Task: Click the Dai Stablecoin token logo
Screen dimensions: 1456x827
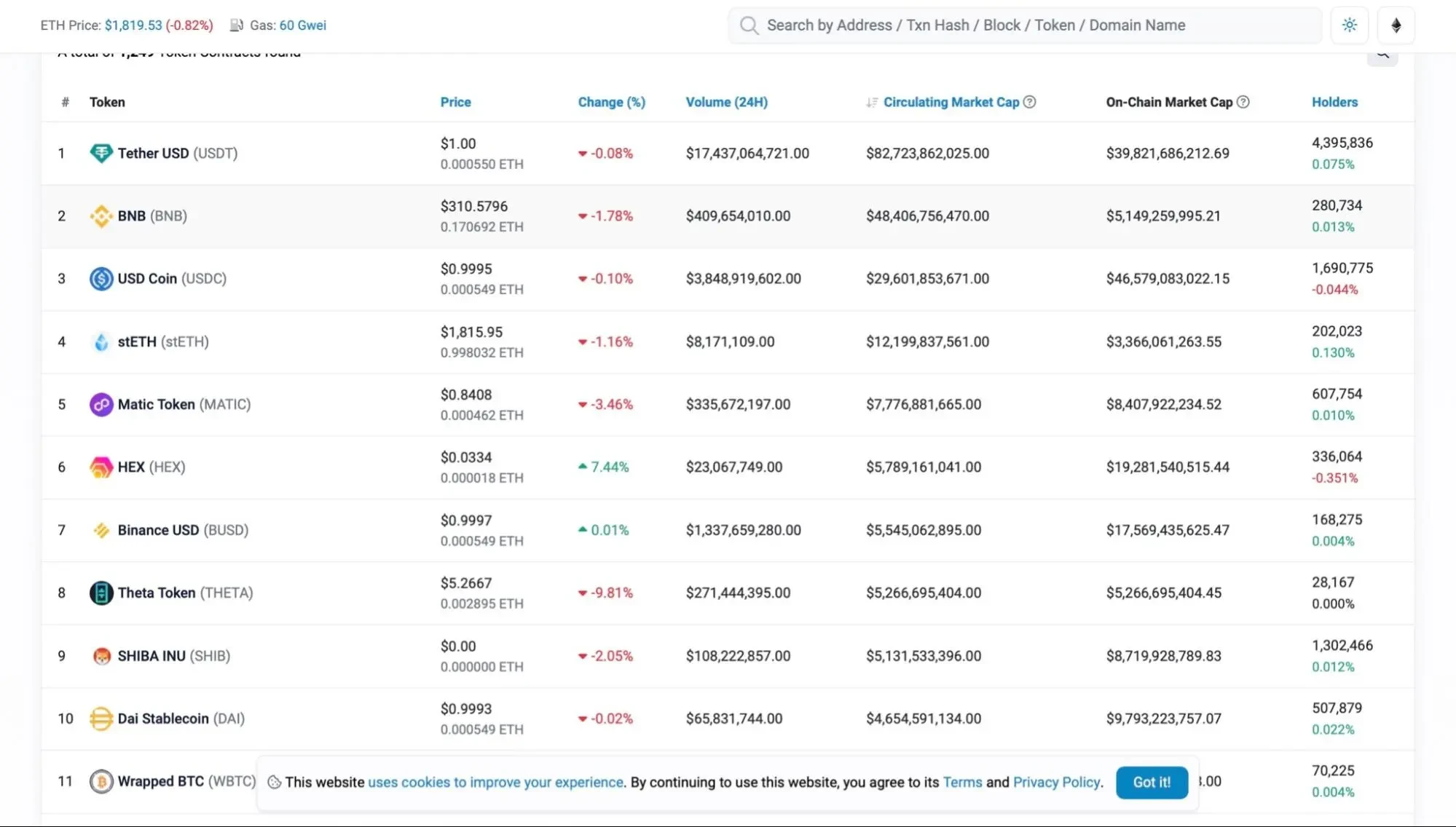Action: pos(101,719)
